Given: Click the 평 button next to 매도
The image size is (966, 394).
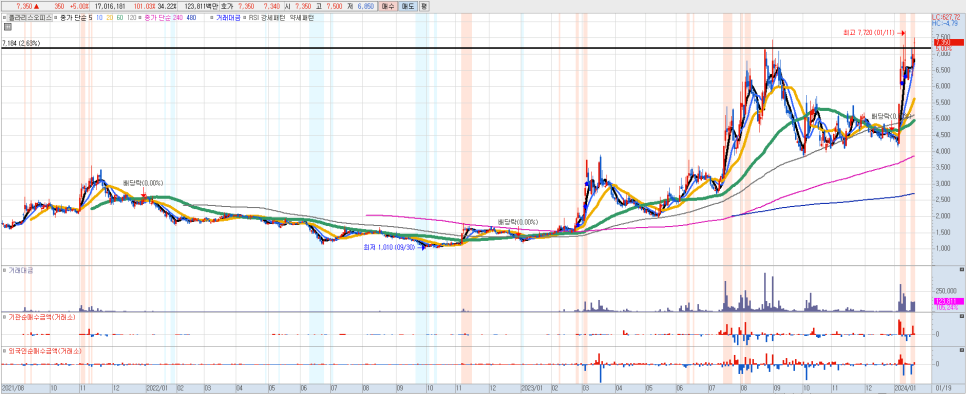Looking at the screenshot, I should pos(424,6).
